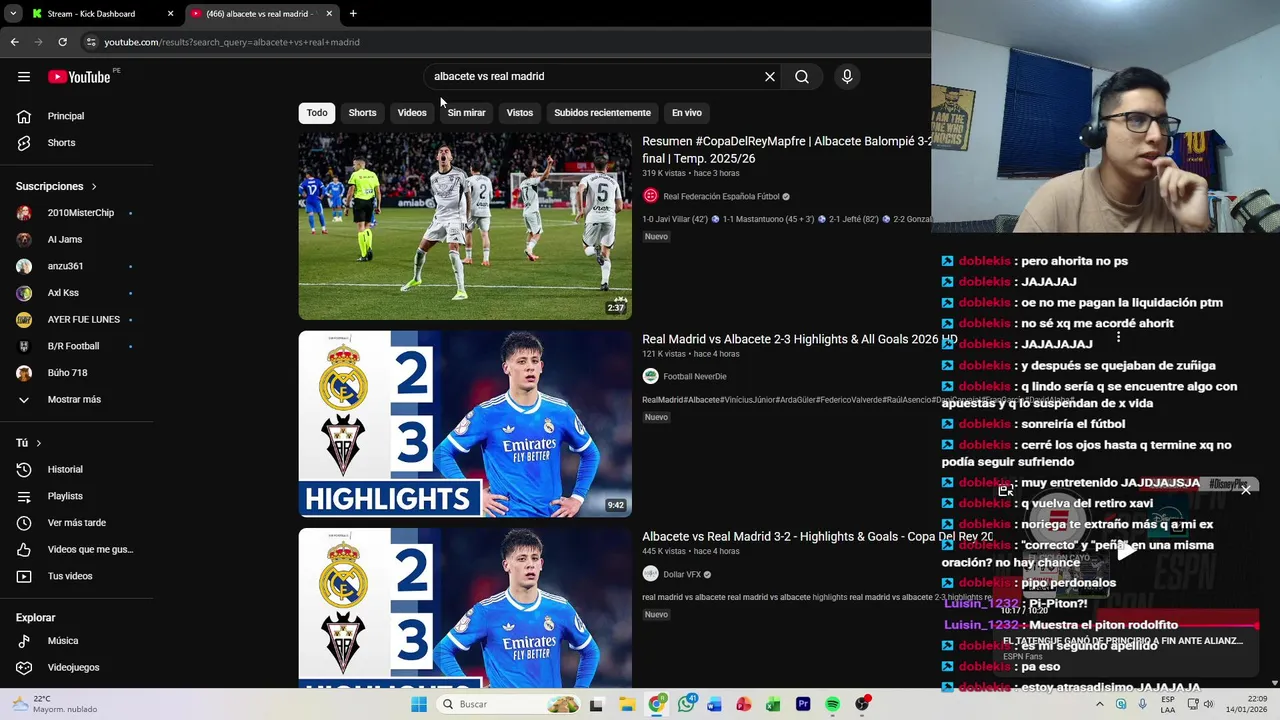Show hidden system tray icons
This screenshot has height=720, width=1280.
point(1099,704)
